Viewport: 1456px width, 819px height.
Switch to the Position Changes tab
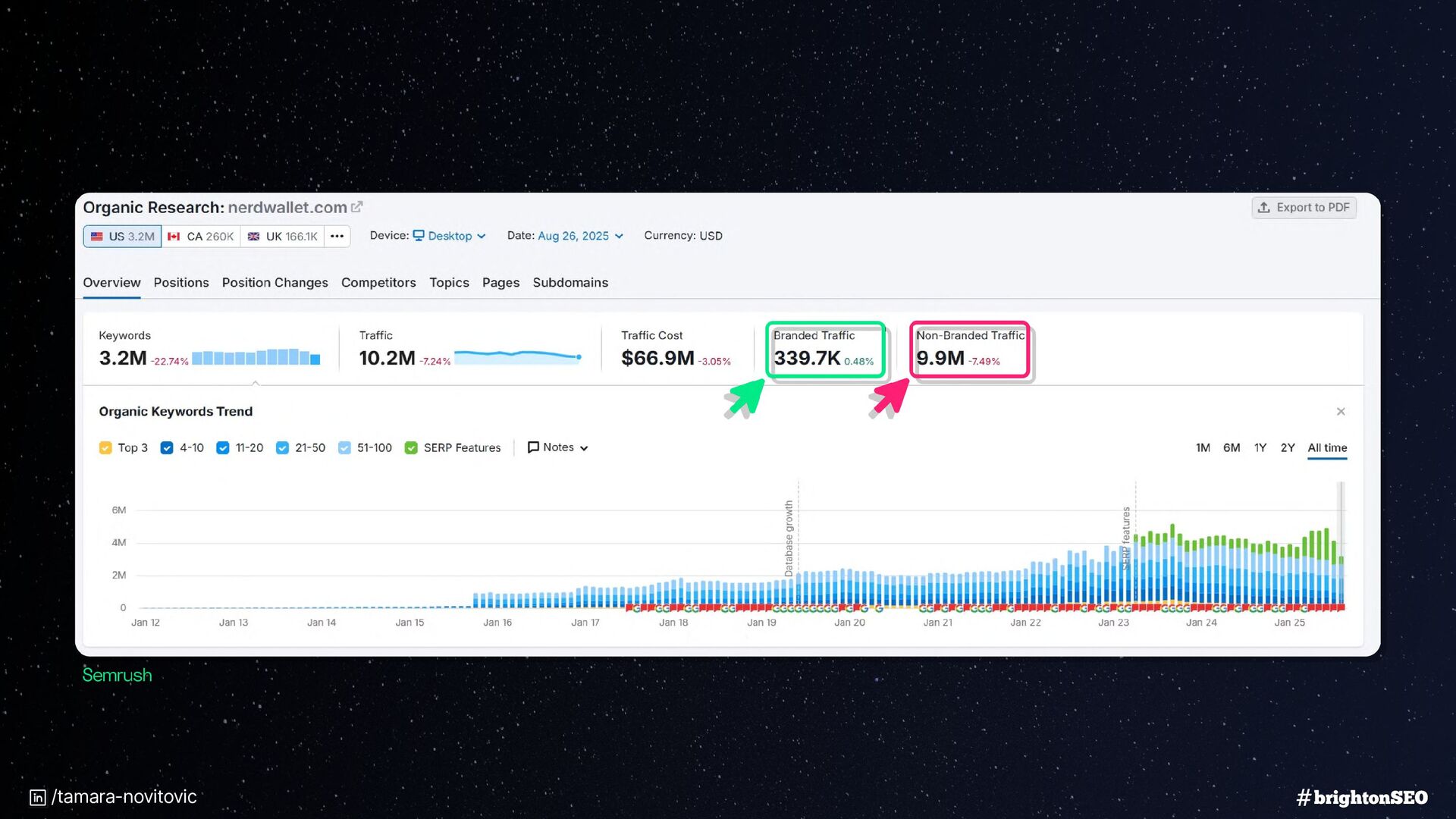(x=275, y=283)
